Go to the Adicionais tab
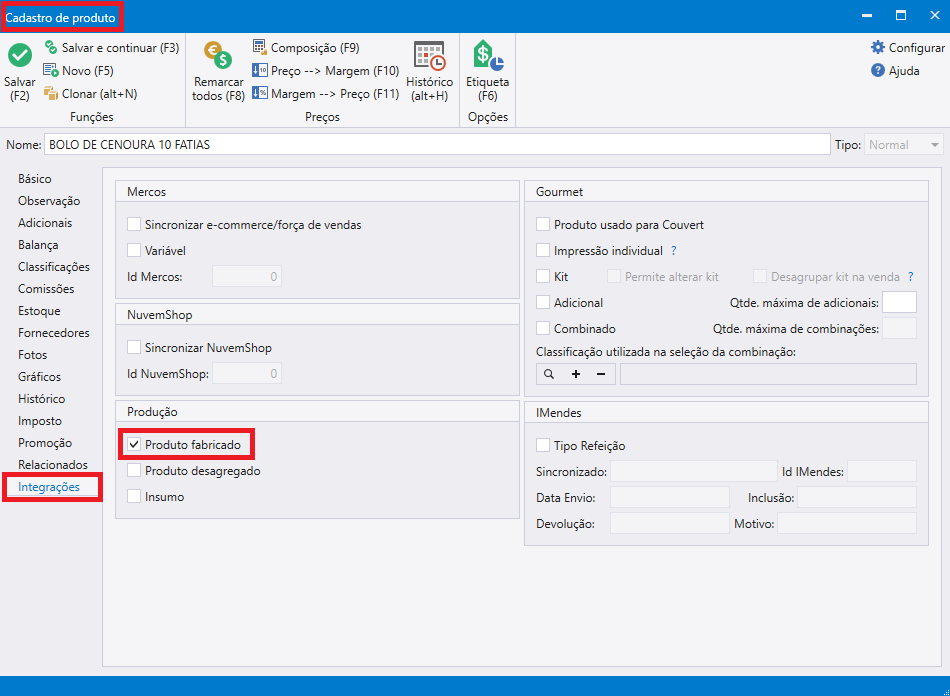The width and height of the screenshot is (950, 696). (x=45, y=223)
